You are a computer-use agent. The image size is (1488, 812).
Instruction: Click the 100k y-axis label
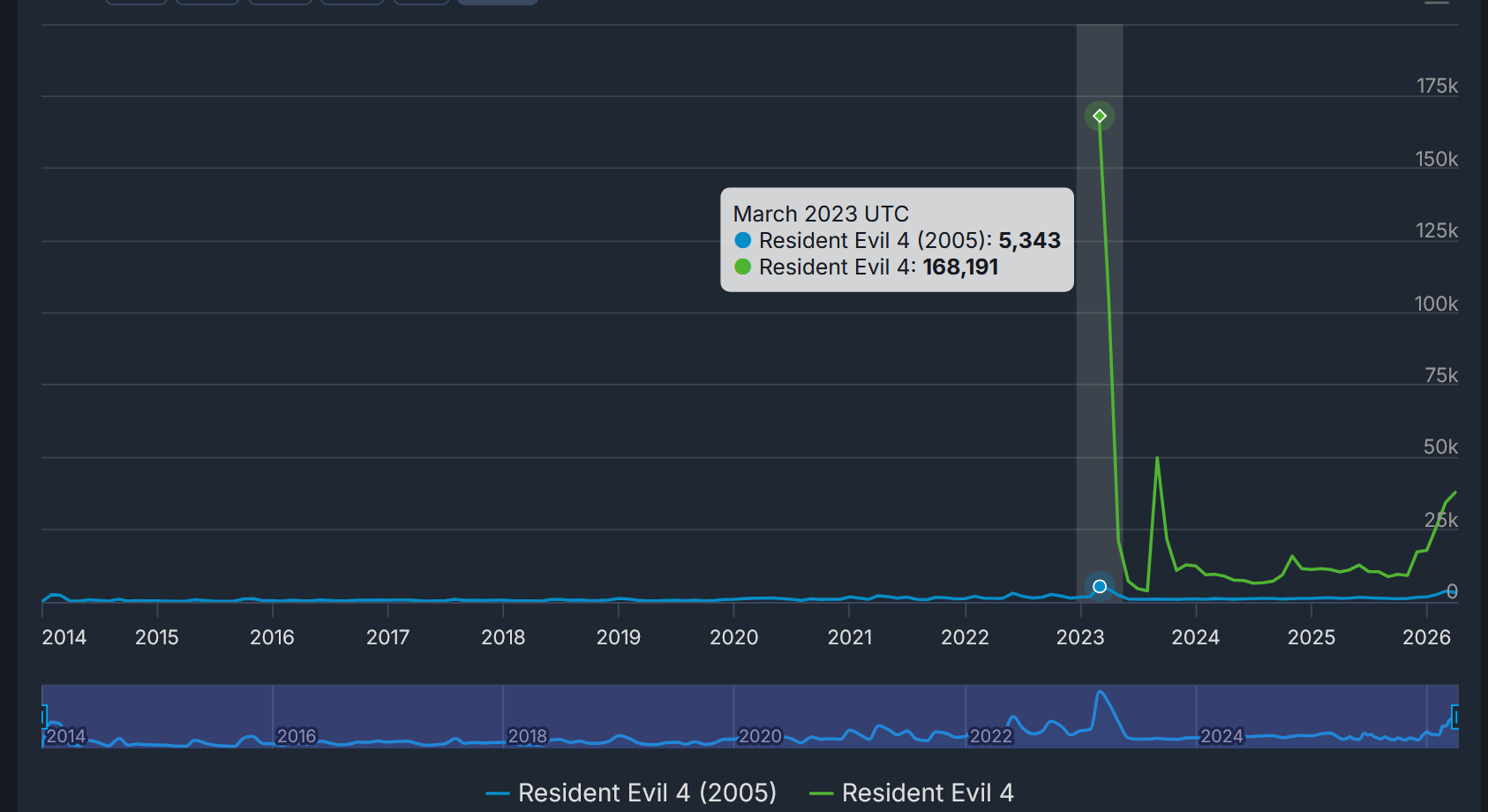1437,304
